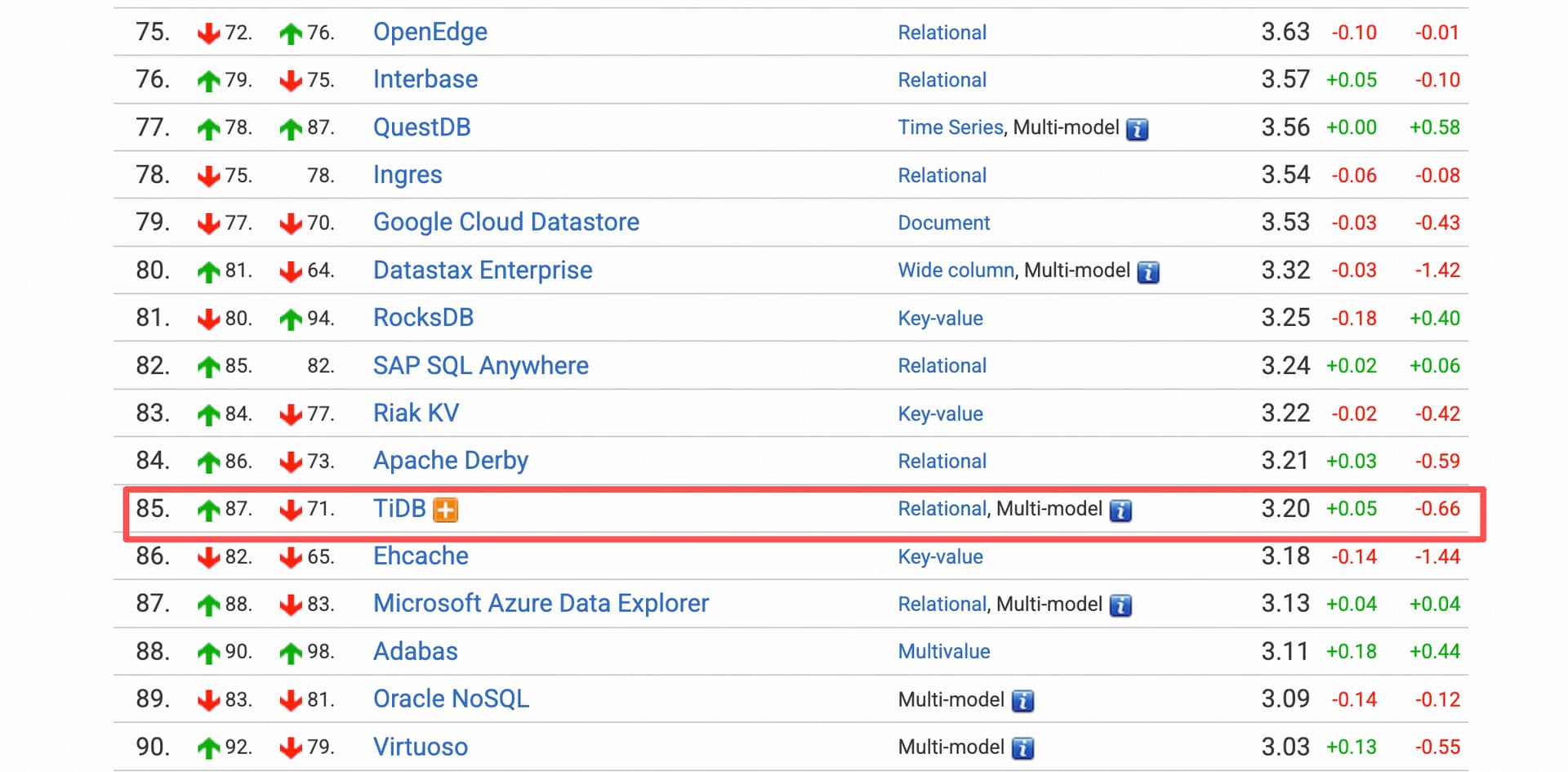1568x772 pixels.
Task: Click the info icon in Oracle NoSQL row
Action: [x=1022, y=701]
